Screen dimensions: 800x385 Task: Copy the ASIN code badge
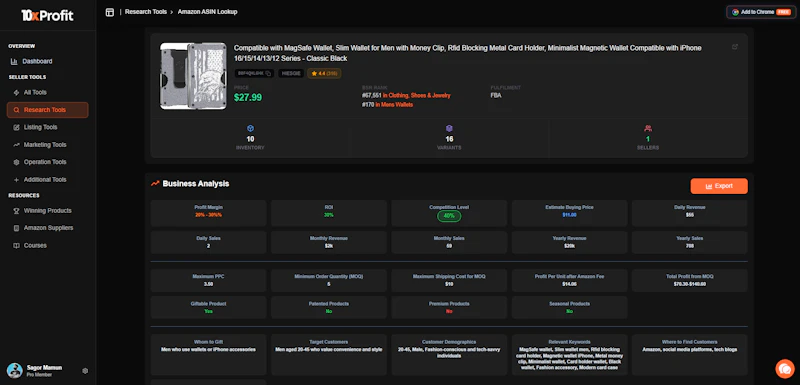pos(254,73)
